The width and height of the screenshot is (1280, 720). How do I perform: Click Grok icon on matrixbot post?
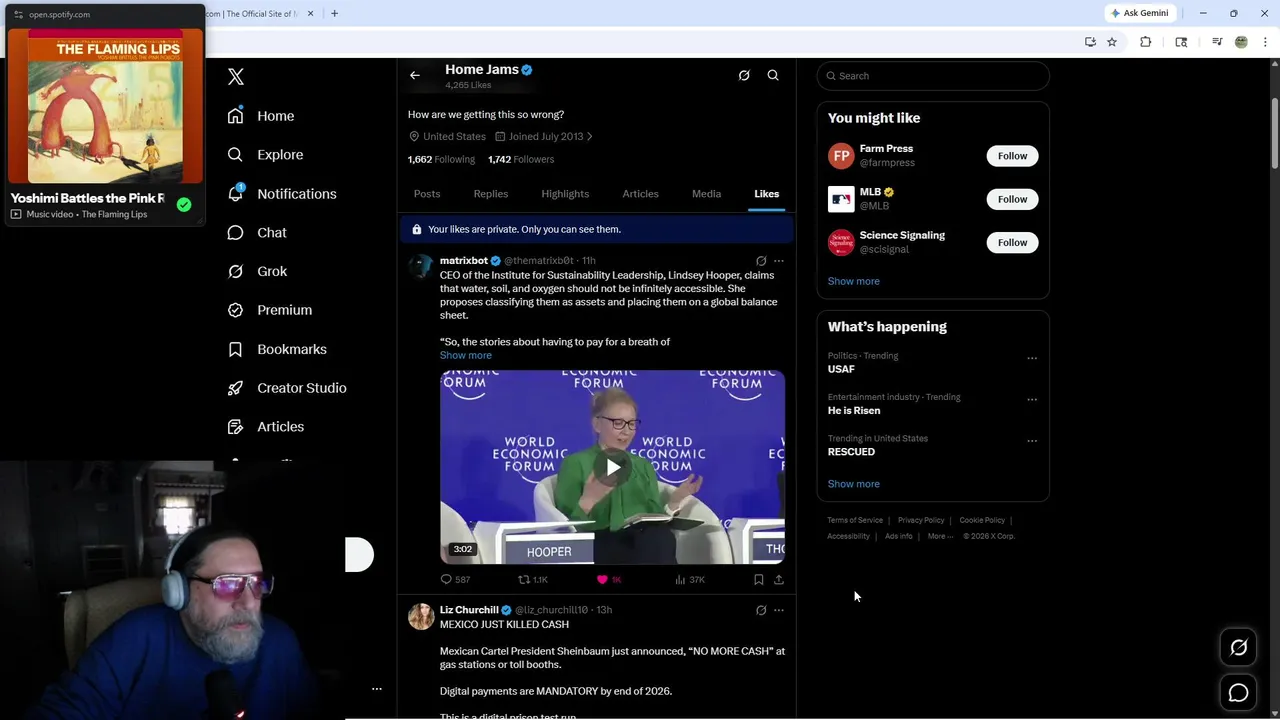(x=761, y=261)
